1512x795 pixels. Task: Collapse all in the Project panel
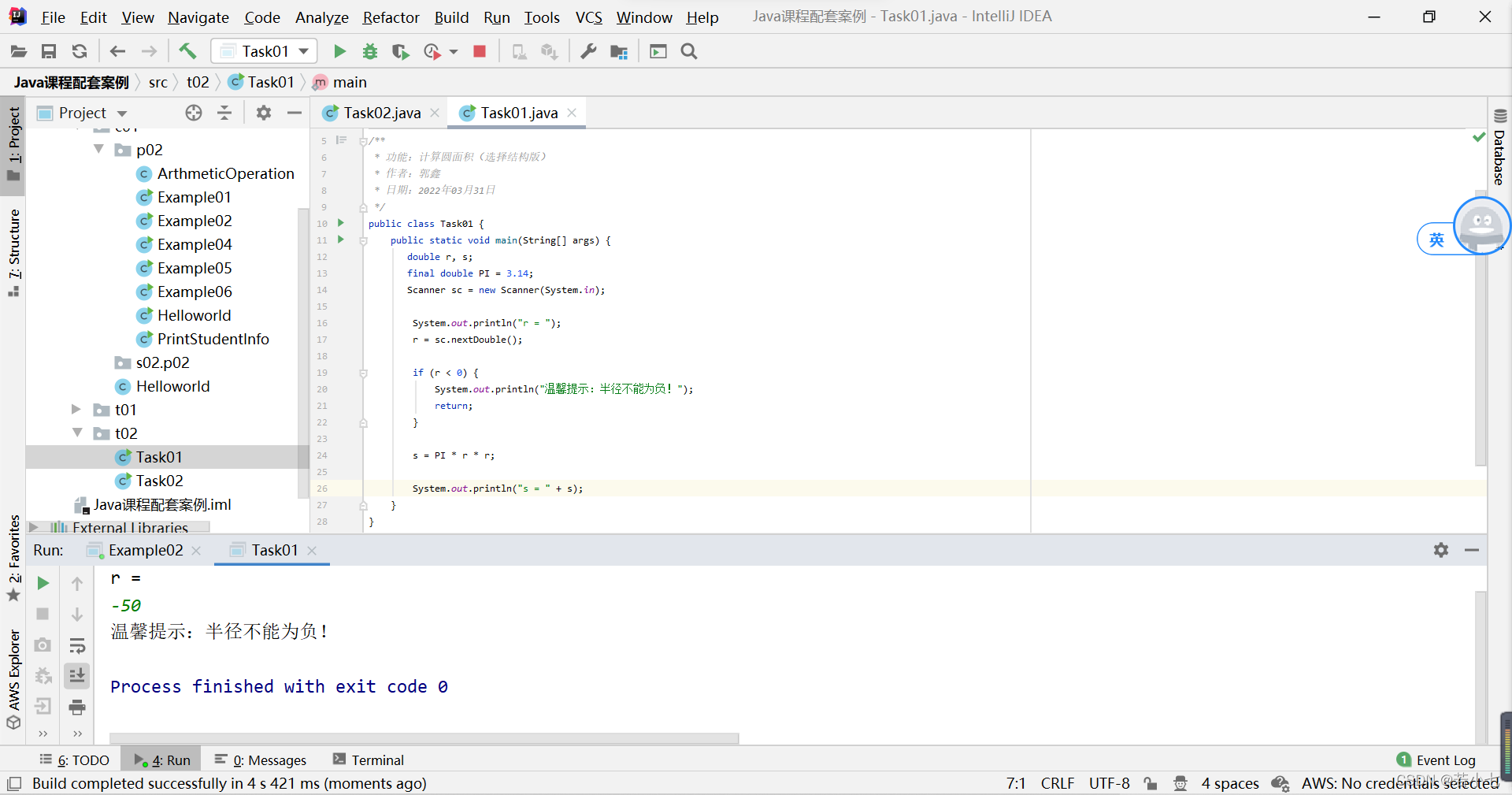(224, 113)
